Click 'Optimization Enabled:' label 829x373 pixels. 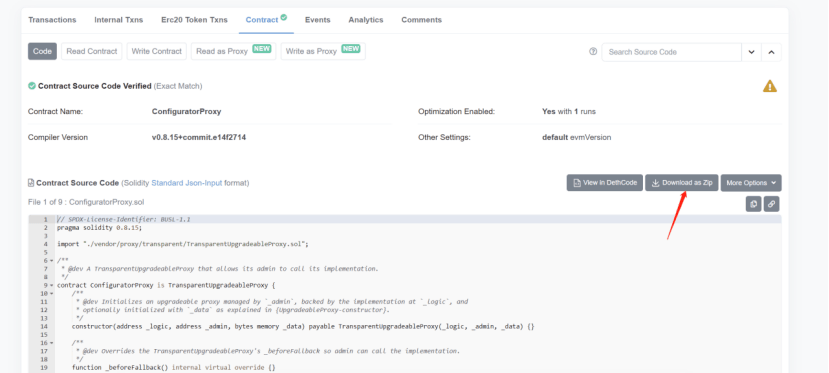click(456, 111)
